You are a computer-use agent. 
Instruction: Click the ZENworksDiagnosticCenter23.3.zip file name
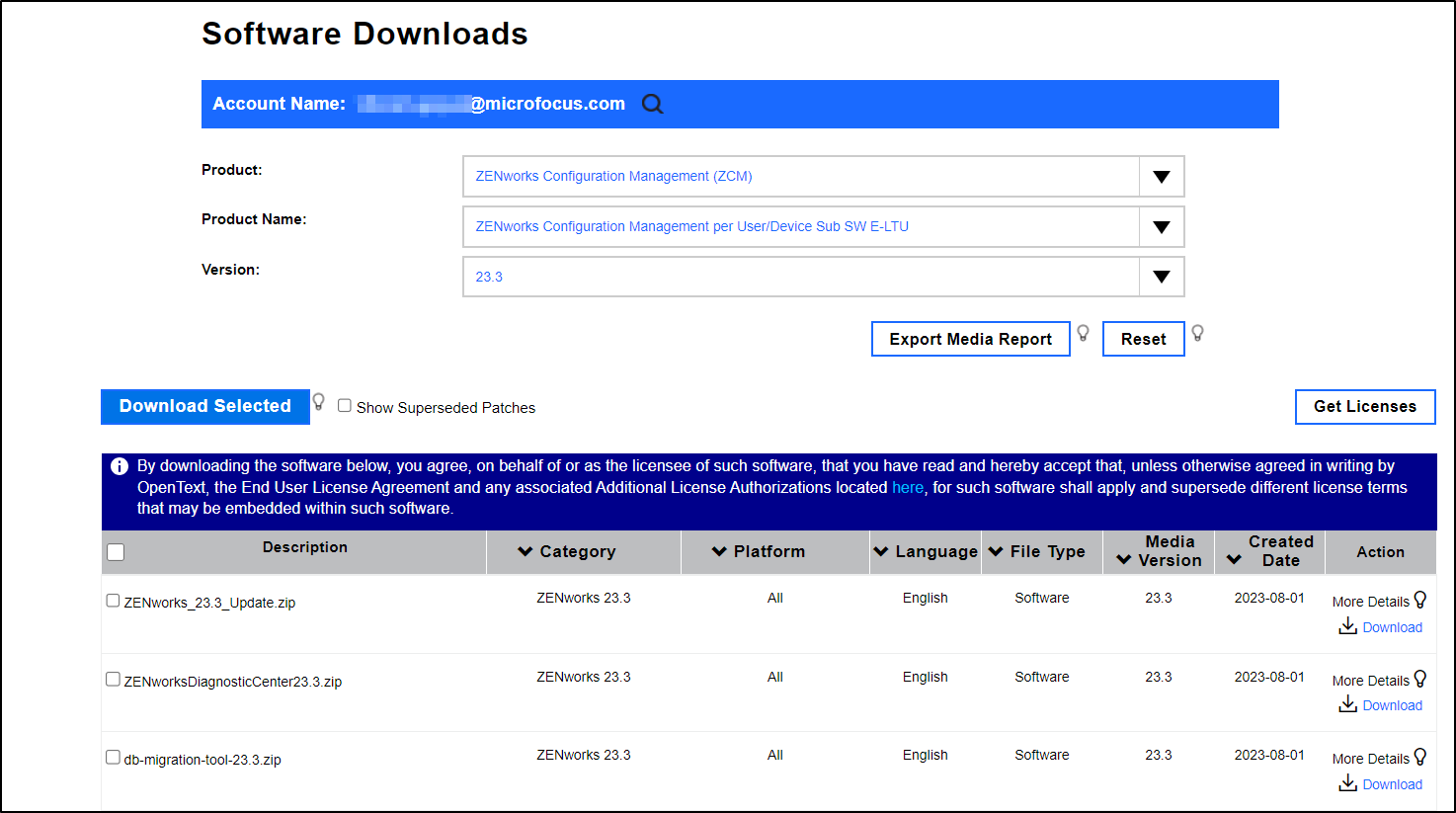[x=233, y=682]
